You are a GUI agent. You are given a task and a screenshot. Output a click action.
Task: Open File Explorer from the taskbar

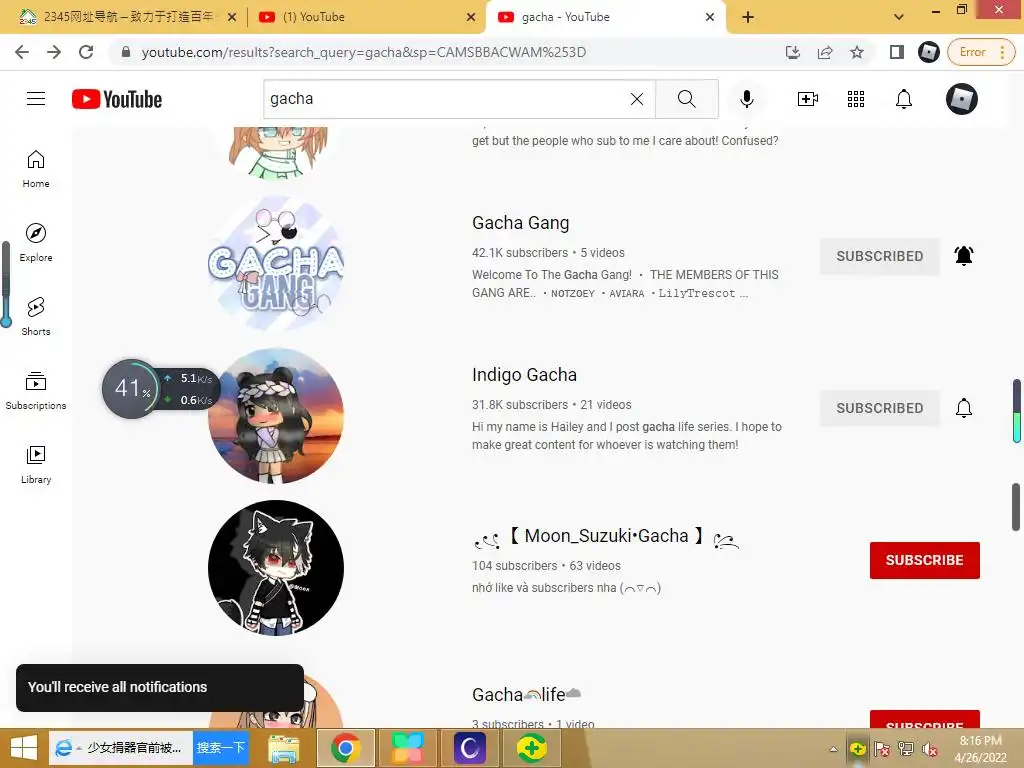[284, 748]
